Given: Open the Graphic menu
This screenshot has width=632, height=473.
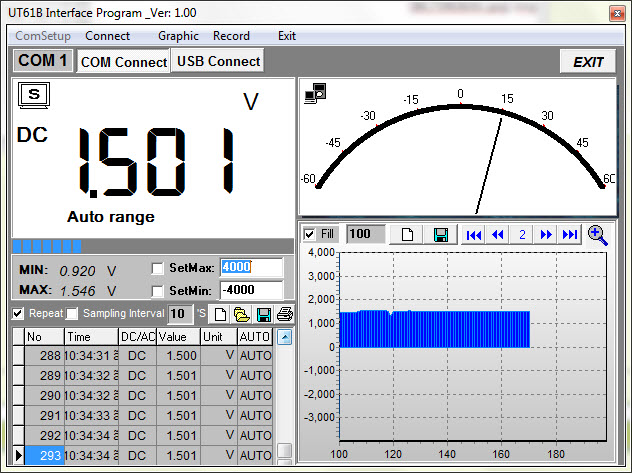Looking at the screenshot, I should pos(178,36).
